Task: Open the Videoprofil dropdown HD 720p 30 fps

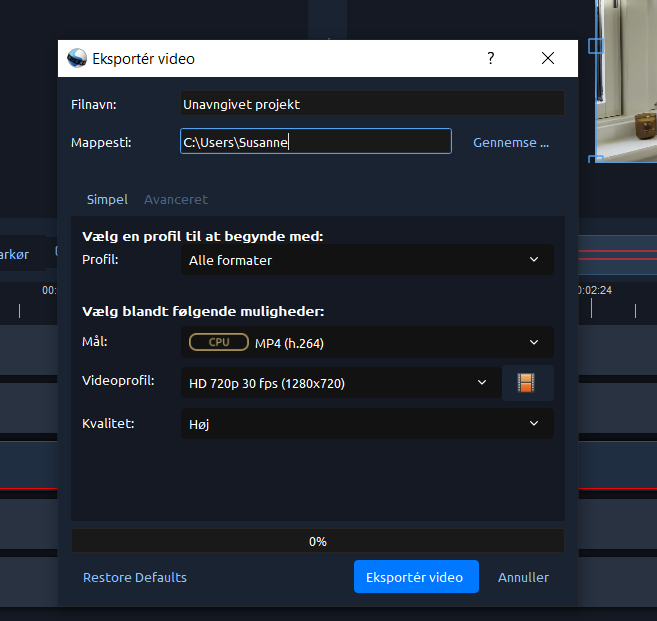Action: coord(340,383)
